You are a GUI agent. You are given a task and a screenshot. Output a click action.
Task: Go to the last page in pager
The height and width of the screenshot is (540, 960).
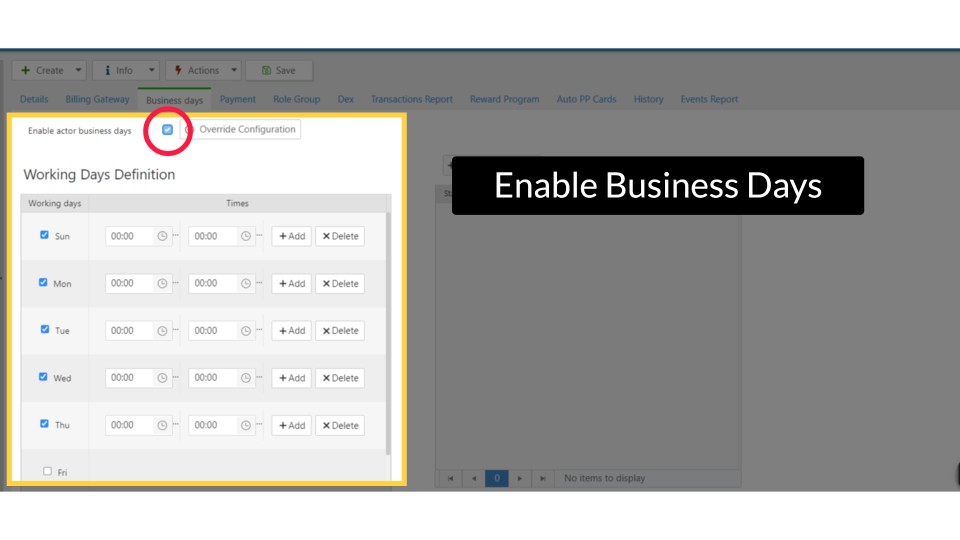click(x=541, y=479)
